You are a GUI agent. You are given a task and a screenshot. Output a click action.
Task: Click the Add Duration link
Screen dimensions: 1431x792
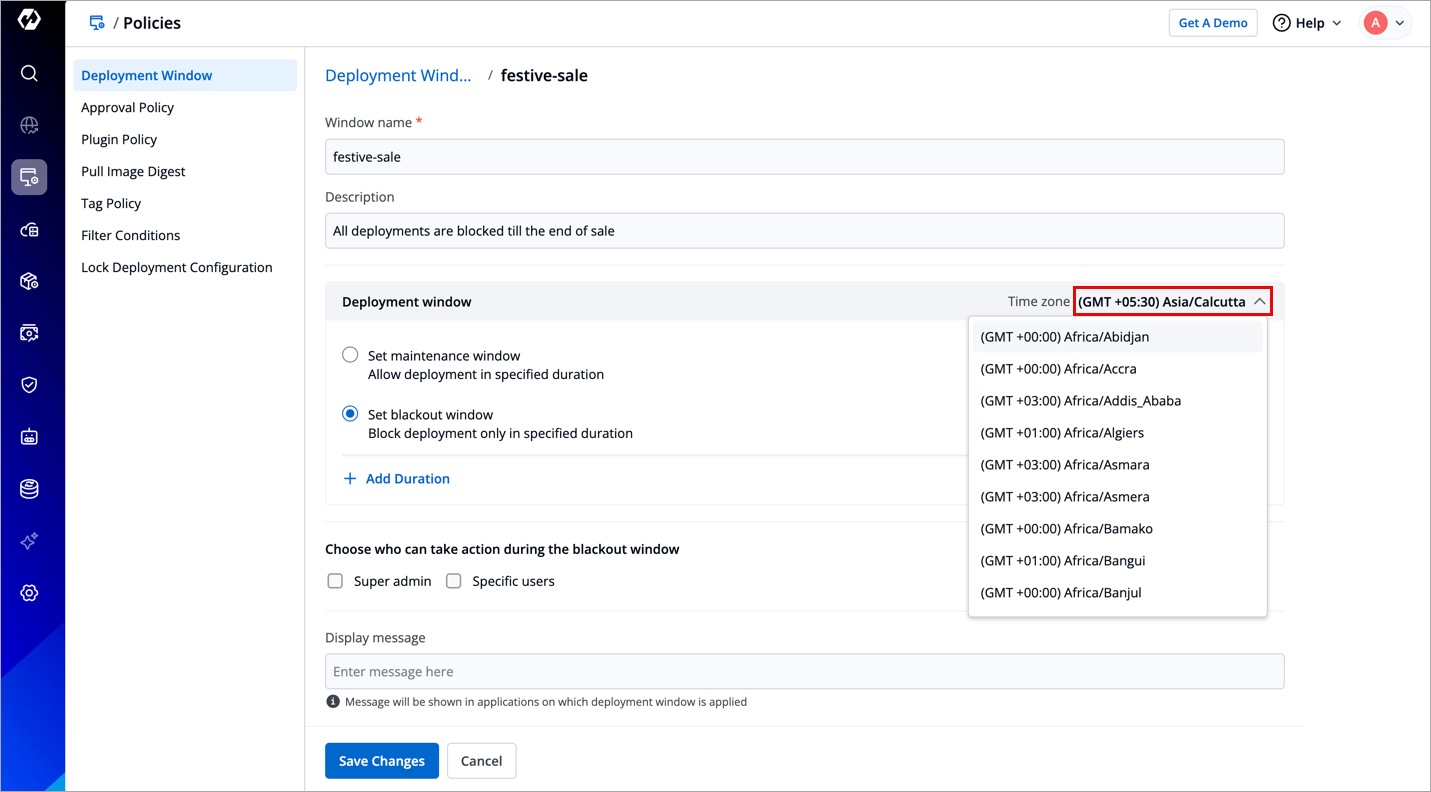click(x=397, y=479)
